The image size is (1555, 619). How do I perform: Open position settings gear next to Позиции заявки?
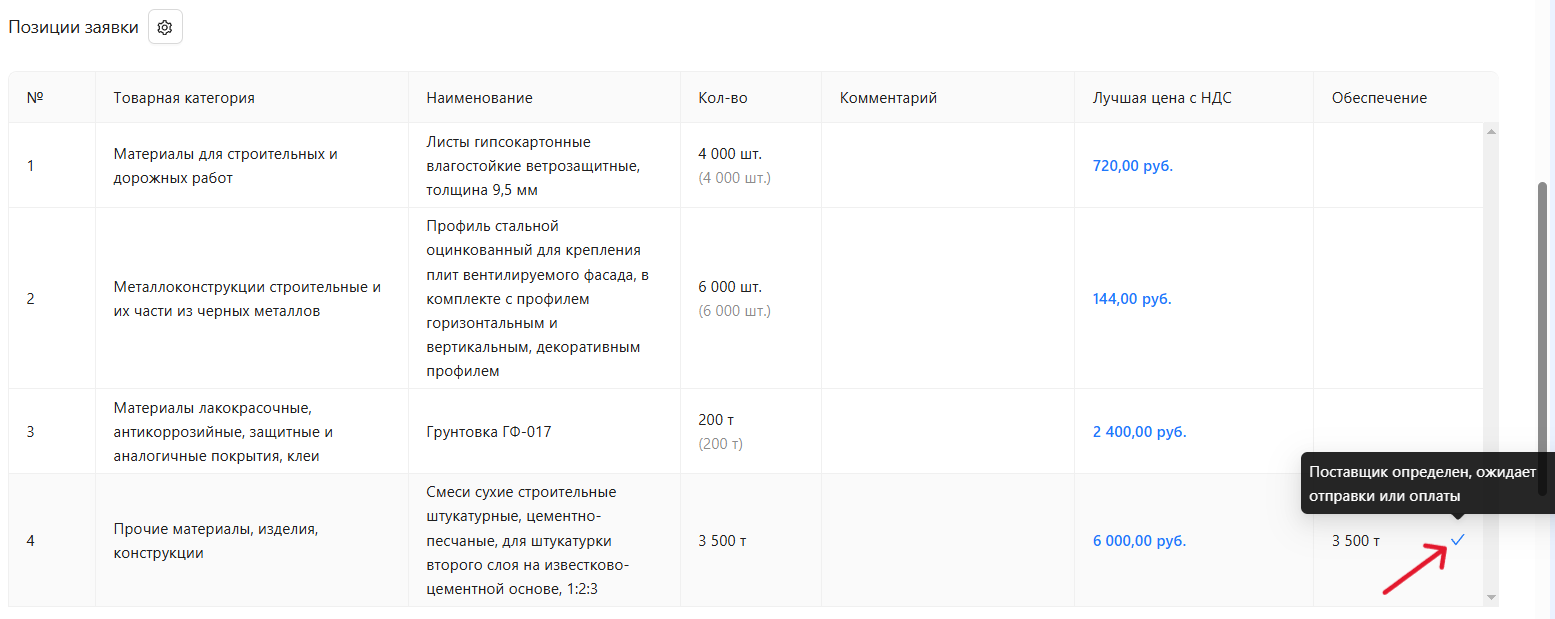tap(165, 28)
